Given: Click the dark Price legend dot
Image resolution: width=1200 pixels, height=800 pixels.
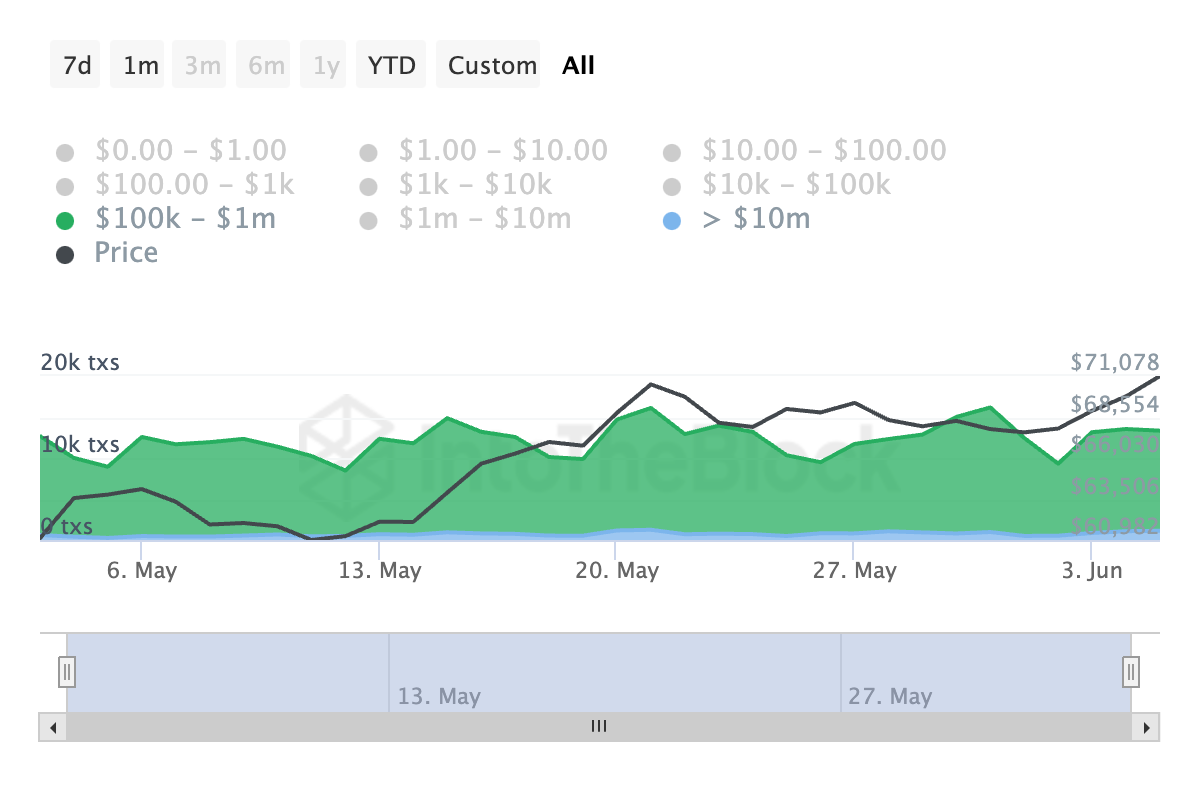Looking at the screenshot, I should click(66, 255).
